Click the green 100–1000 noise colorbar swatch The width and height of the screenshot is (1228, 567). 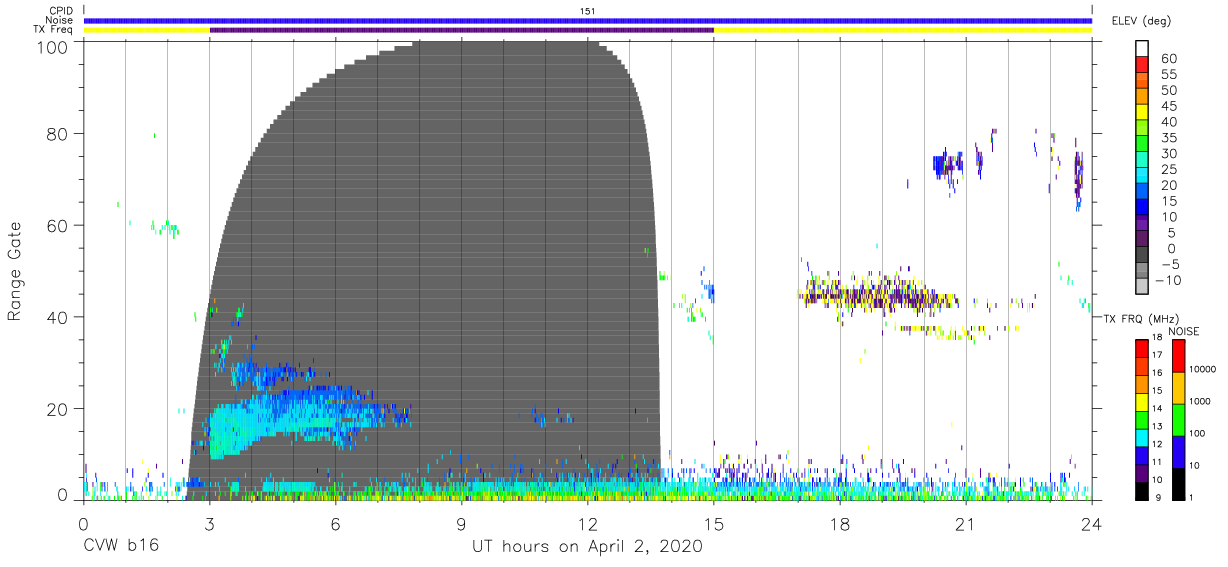click(1178, 420)
